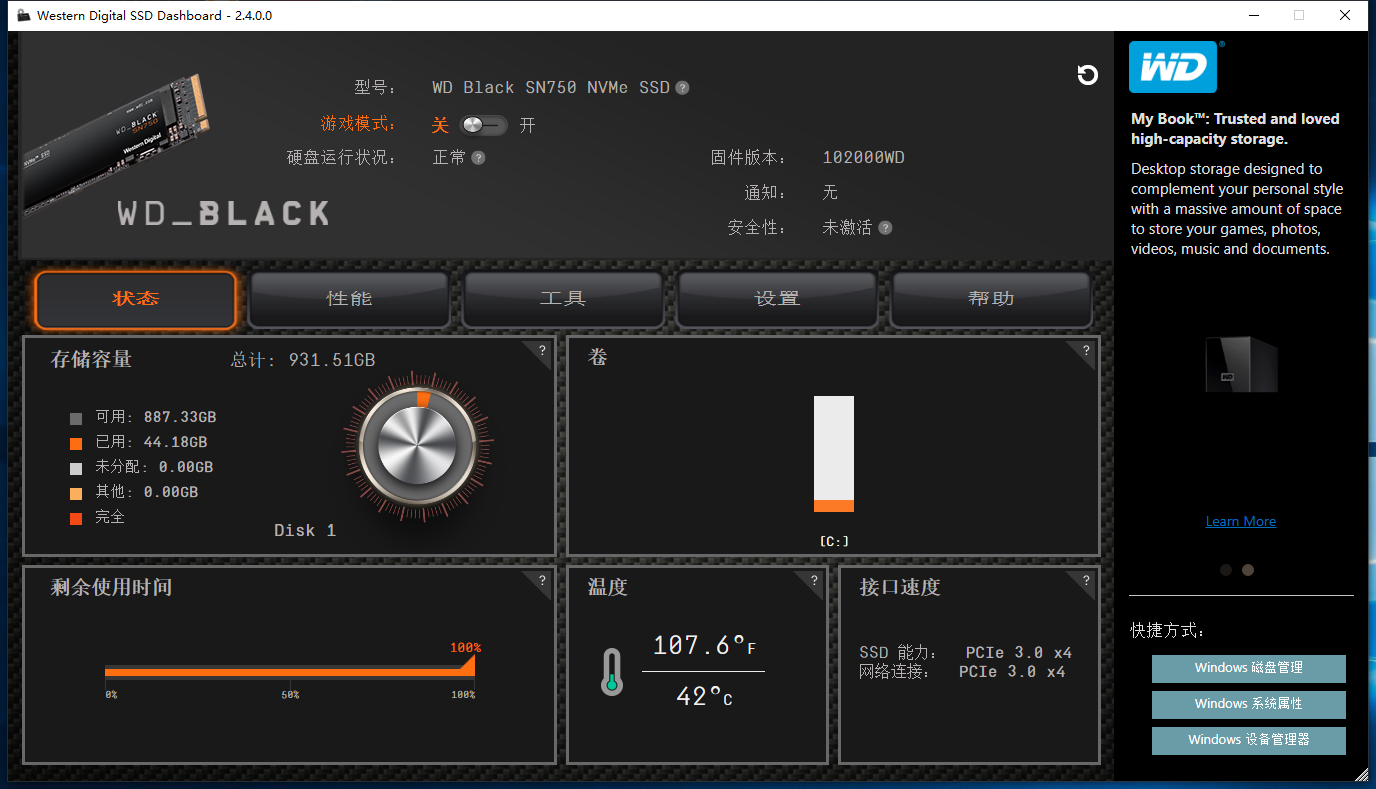Image resolution: width=1376 pixels, height=789 pixels.
Task: Click help icon in 存储容量 panel
Action: coord(541,352)
